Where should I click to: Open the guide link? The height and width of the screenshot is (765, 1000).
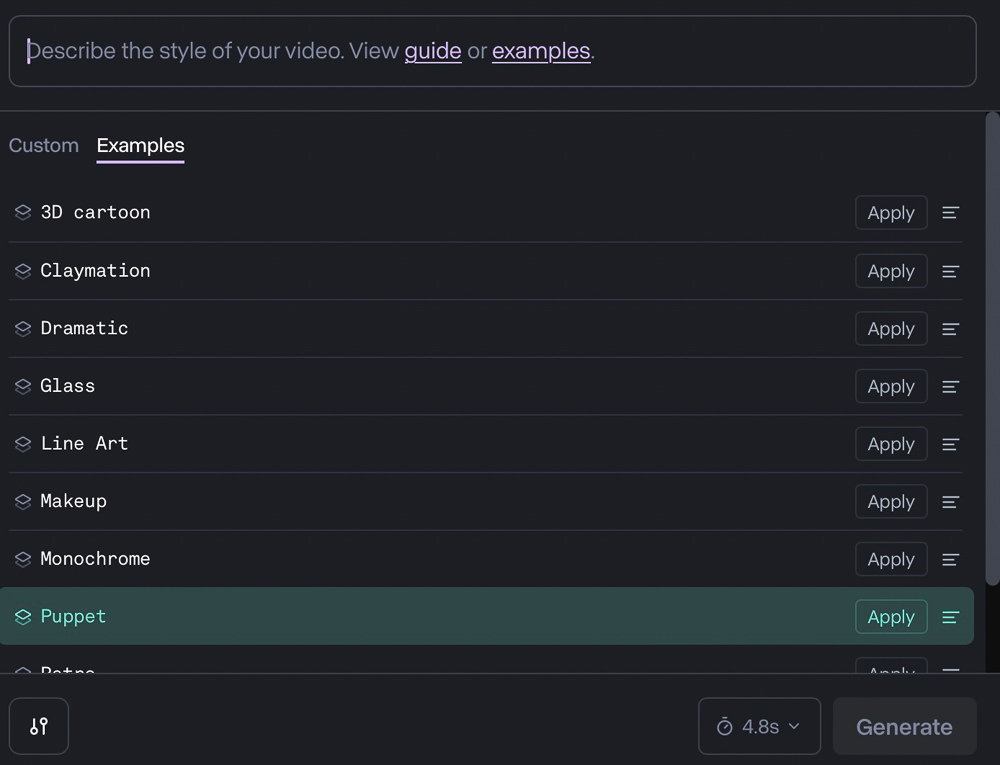(433, 51)
